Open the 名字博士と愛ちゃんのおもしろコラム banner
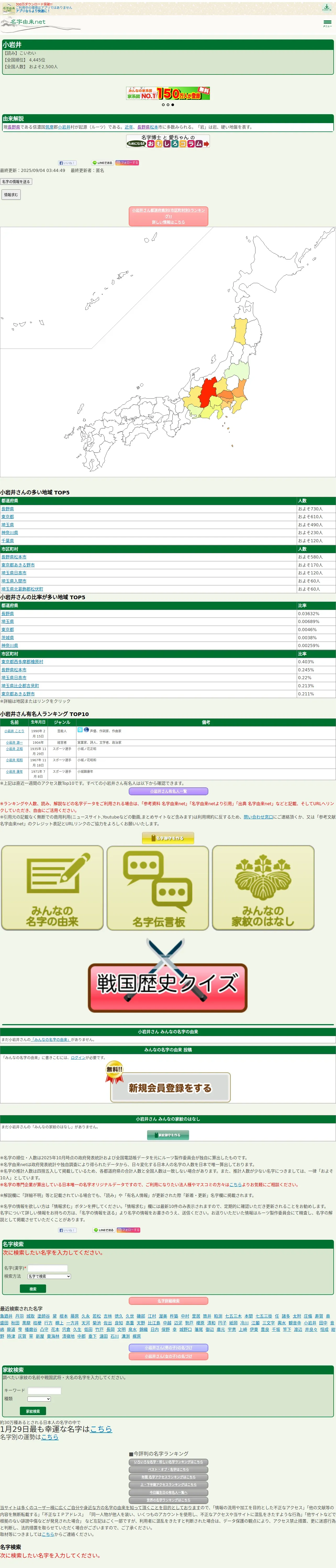Viewport: 336px width, 1568px height. [x=168, y=141]
